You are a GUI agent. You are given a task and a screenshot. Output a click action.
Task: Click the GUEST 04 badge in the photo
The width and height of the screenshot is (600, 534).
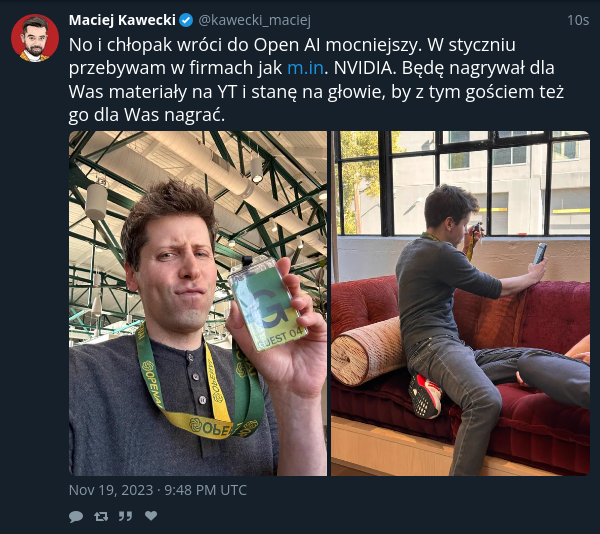pos(267,303)
